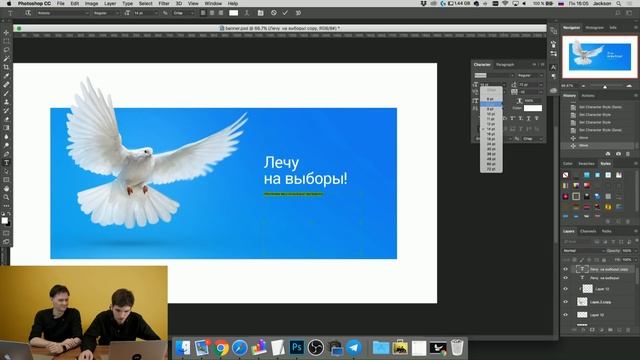Open the Fill dropdown arrow in Layers
The height and width of the screenshot is (360, 640).
point(635,260)
